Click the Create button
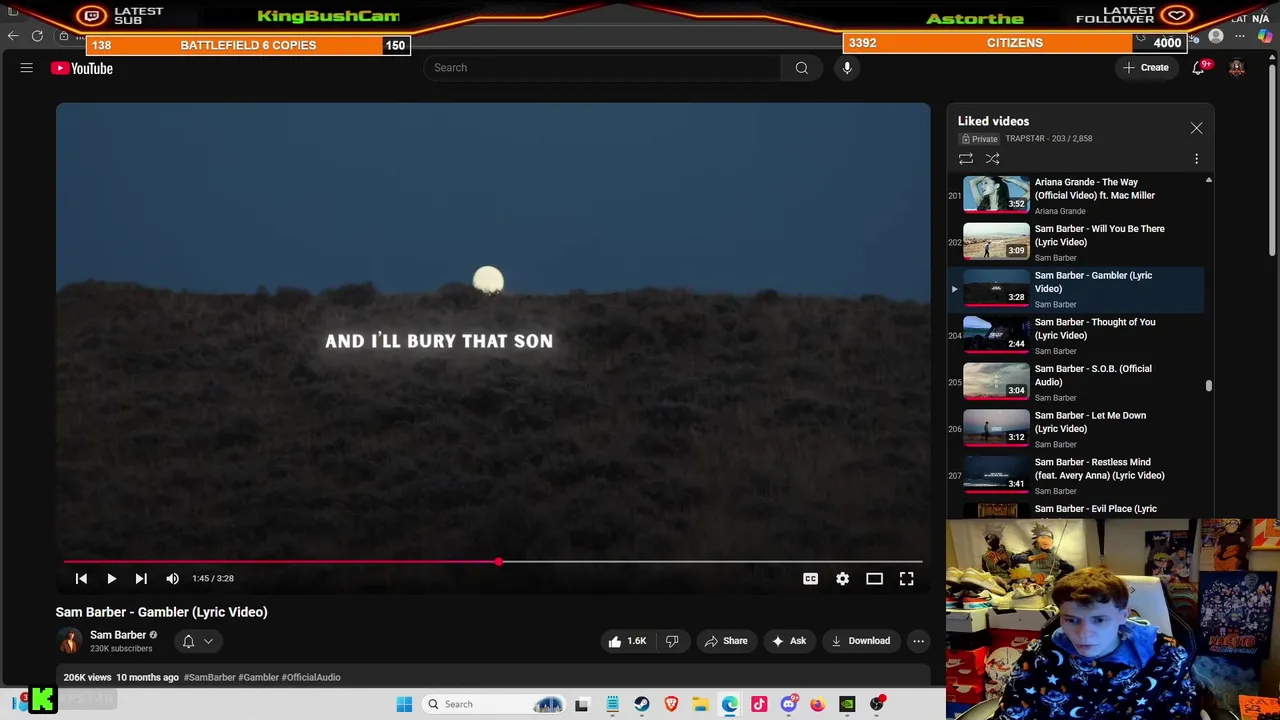The width and height of the screenshot is (1280, 720). (1145, 68)
